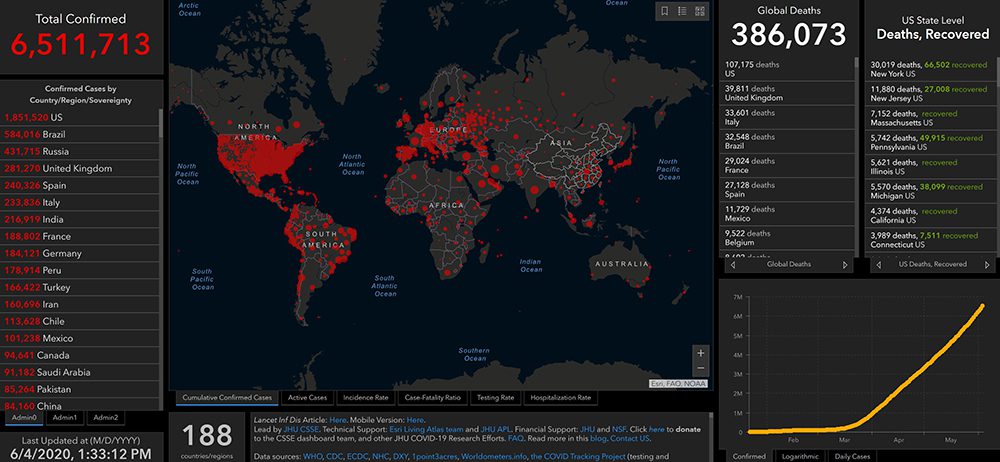Select the '184,121 Germany' row
The width and height of the screenshot is (1000, 462).
pos(80,253)
